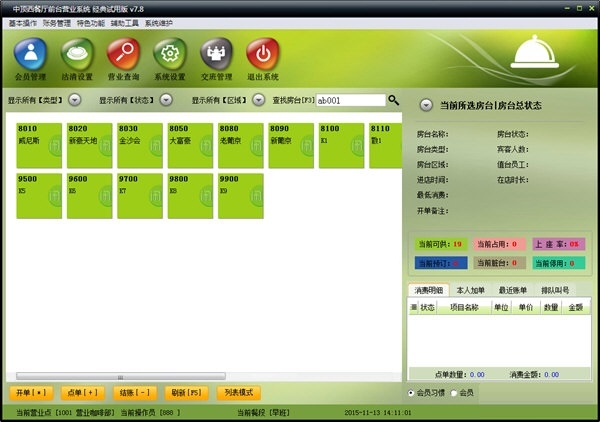Click the red 退出系统 power icon
The width and height of the screenshot is (600, 422).
tap(262, 55)
